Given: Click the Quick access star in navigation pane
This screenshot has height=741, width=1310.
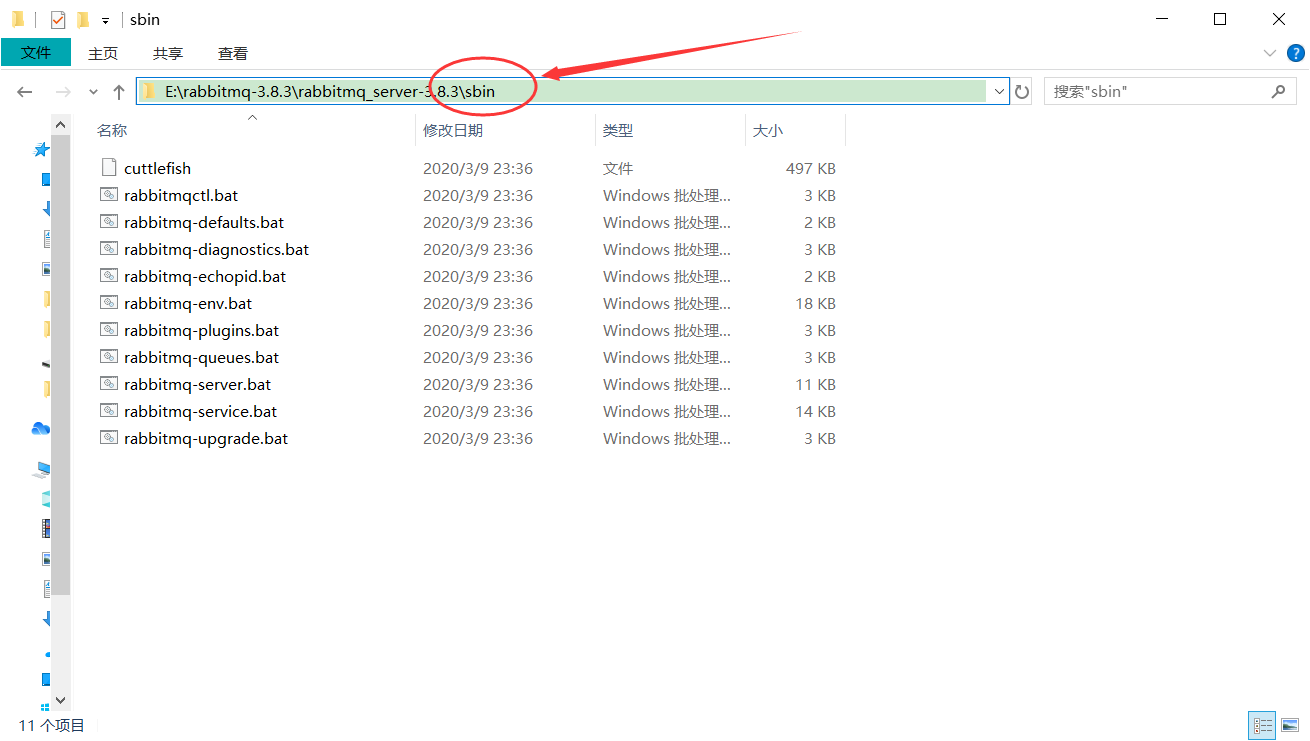Looking at the screenshot, I should [x=42, y=150].
